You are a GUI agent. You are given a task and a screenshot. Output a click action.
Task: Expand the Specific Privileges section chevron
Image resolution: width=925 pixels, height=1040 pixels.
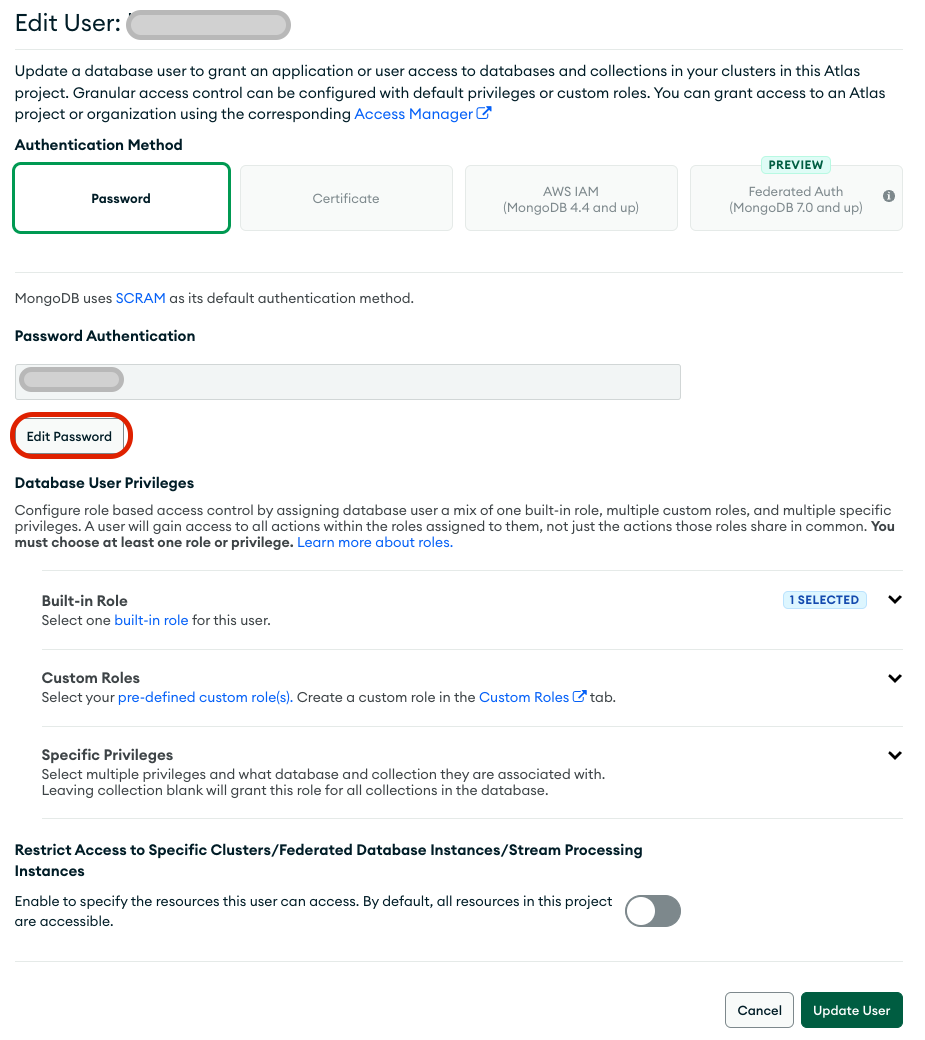894,755
